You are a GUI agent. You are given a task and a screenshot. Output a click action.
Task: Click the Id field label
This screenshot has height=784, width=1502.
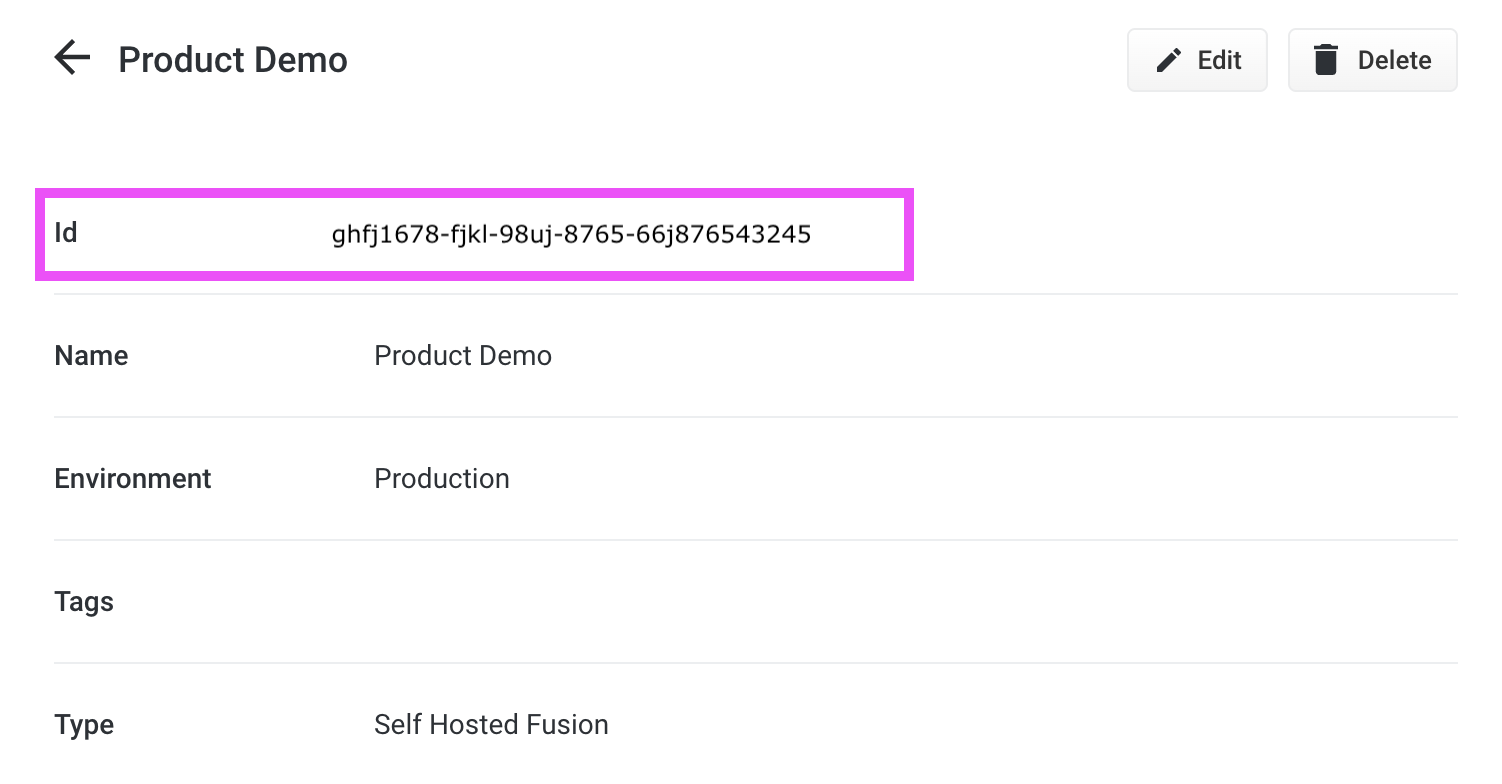pyautogui.click(x=66, y=233)
